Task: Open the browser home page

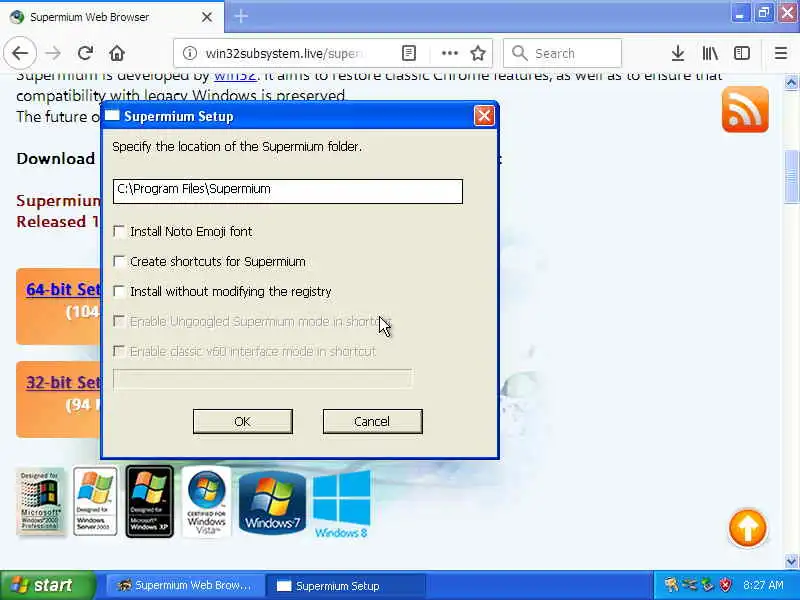Action: tap(117, 53)
